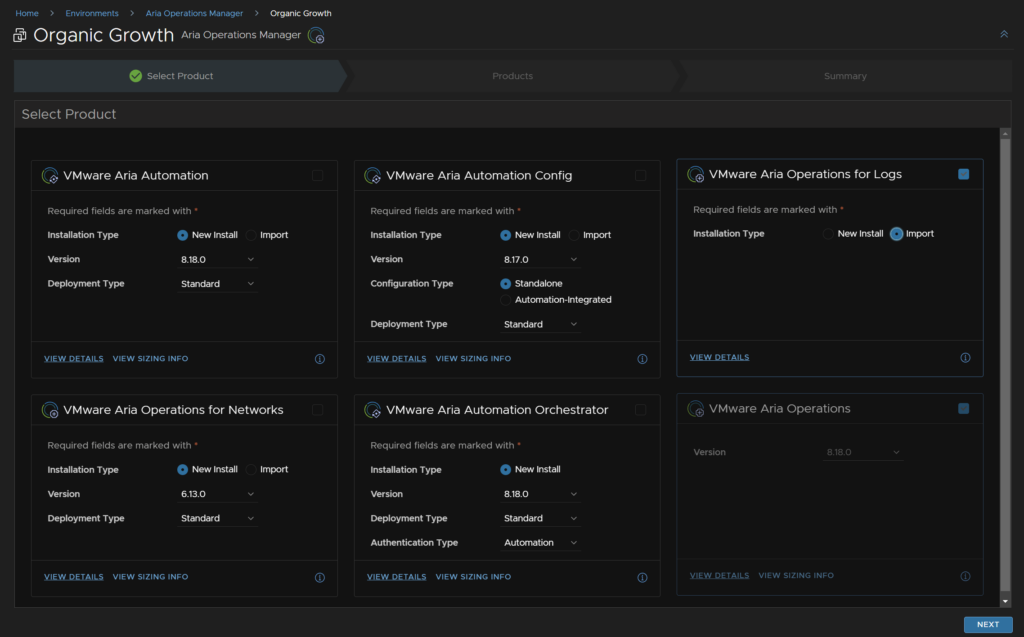1024x637 pixels.
Task: Open Automation Config version 8.17.0 dropdown
Action: [540, 259]
